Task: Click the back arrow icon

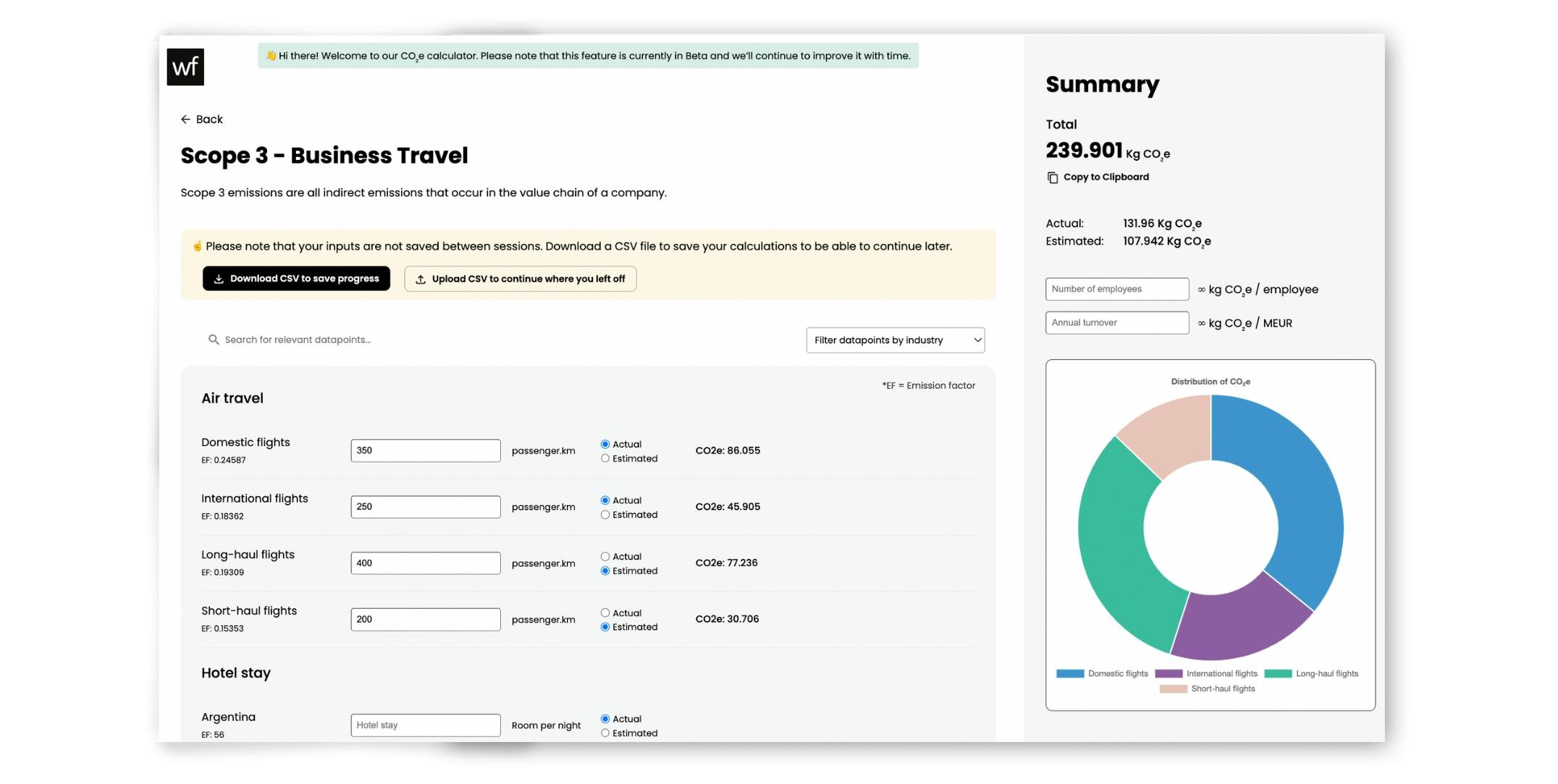Action: (x=186, y=119)
